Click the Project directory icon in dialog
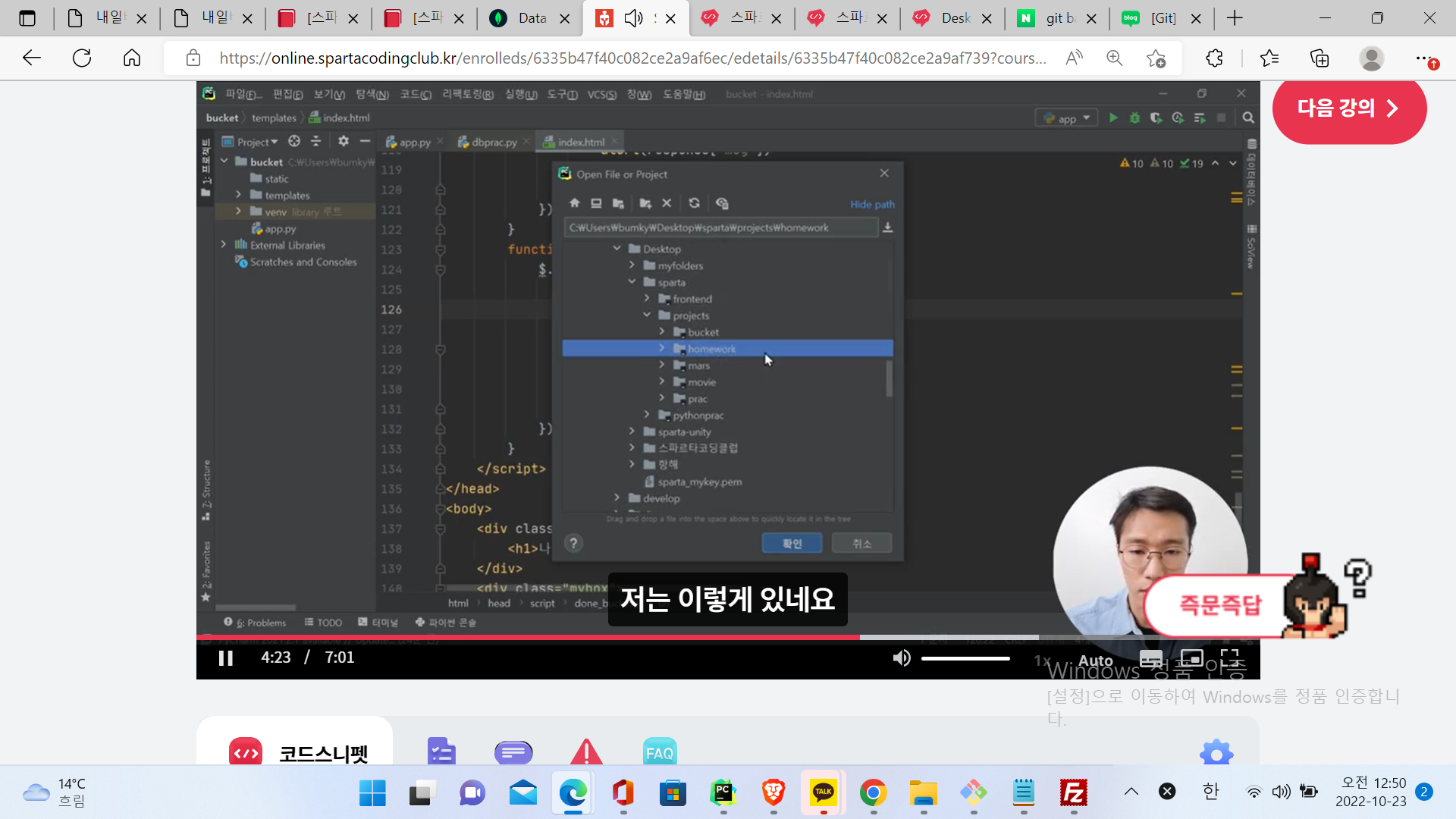This screenshot has height=819, width=1456. [618, 203]
